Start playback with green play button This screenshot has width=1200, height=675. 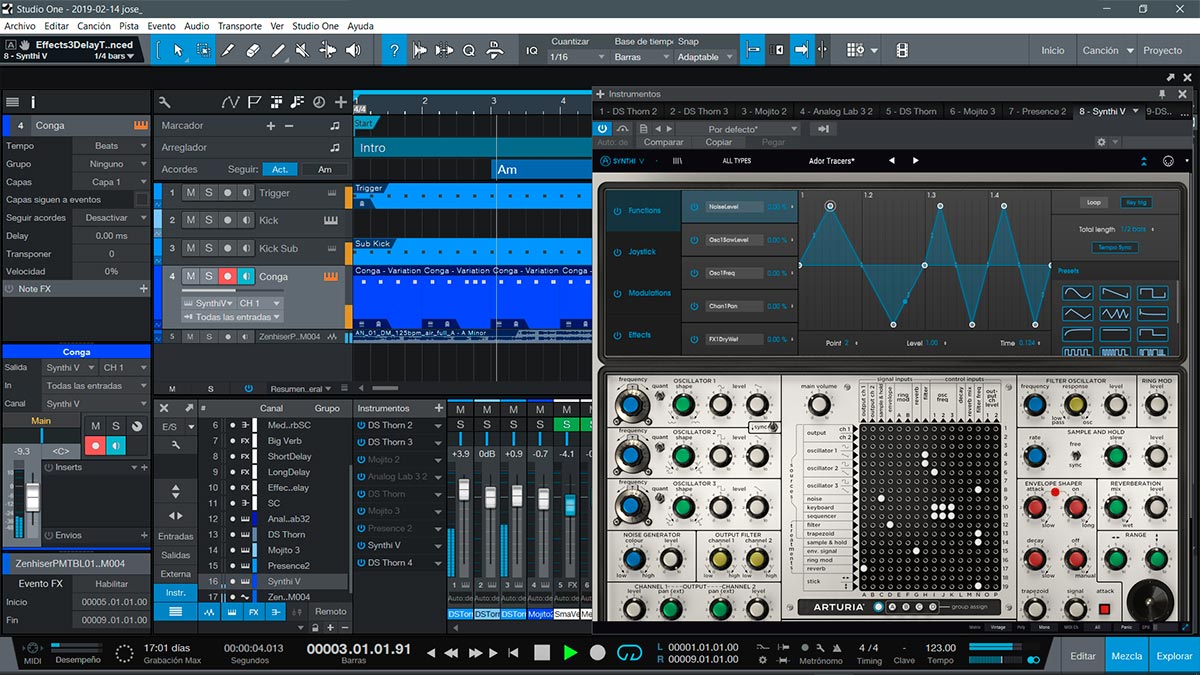click(570, 652)
